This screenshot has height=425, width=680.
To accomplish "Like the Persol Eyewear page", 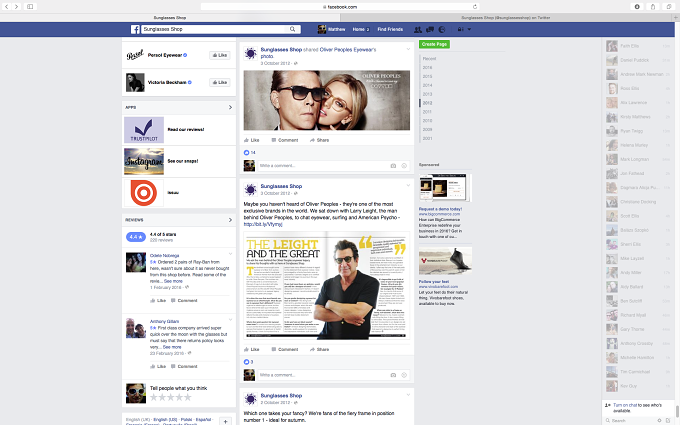I will click(220, 55).
